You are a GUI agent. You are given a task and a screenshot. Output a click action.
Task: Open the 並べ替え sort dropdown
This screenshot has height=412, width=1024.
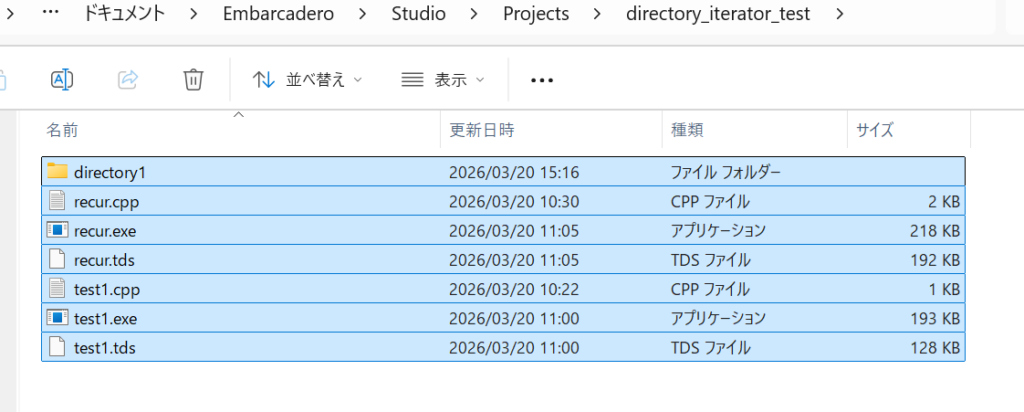[x=307, y=80]
